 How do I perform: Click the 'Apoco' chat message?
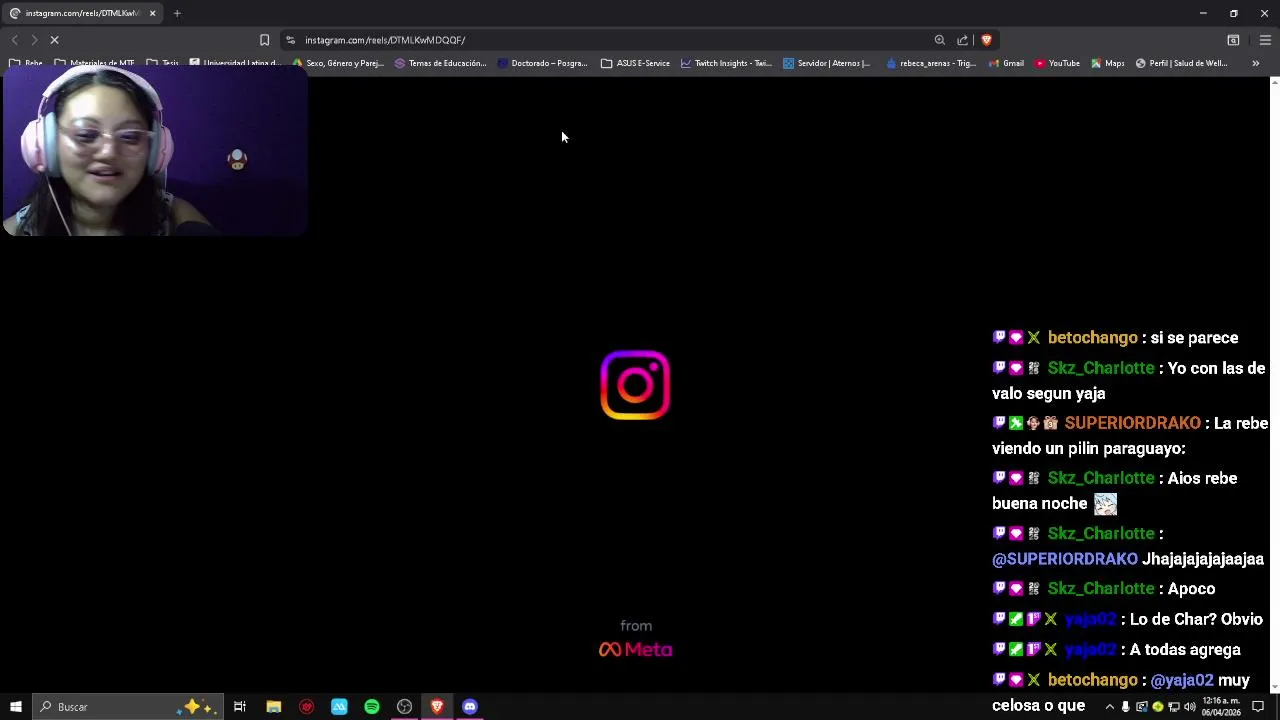pos(1191,589)
